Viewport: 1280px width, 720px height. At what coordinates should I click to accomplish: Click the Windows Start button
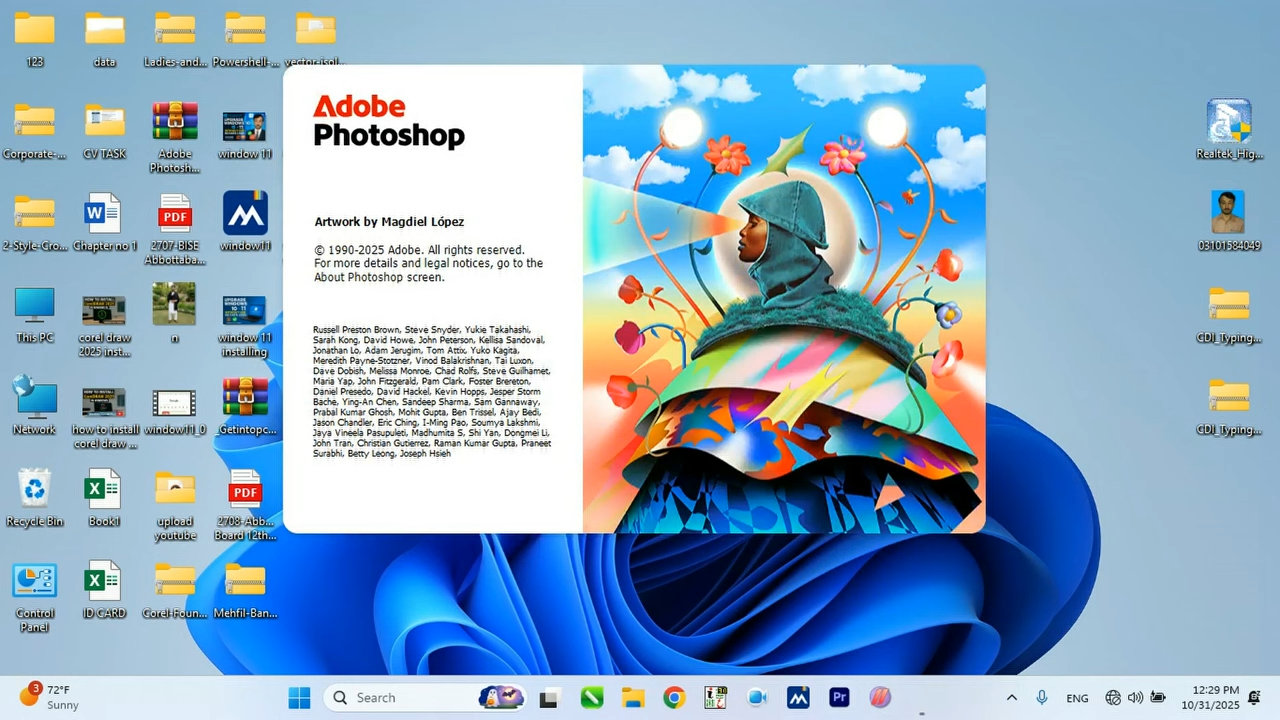pyautogui.click(x=299, y=698)
